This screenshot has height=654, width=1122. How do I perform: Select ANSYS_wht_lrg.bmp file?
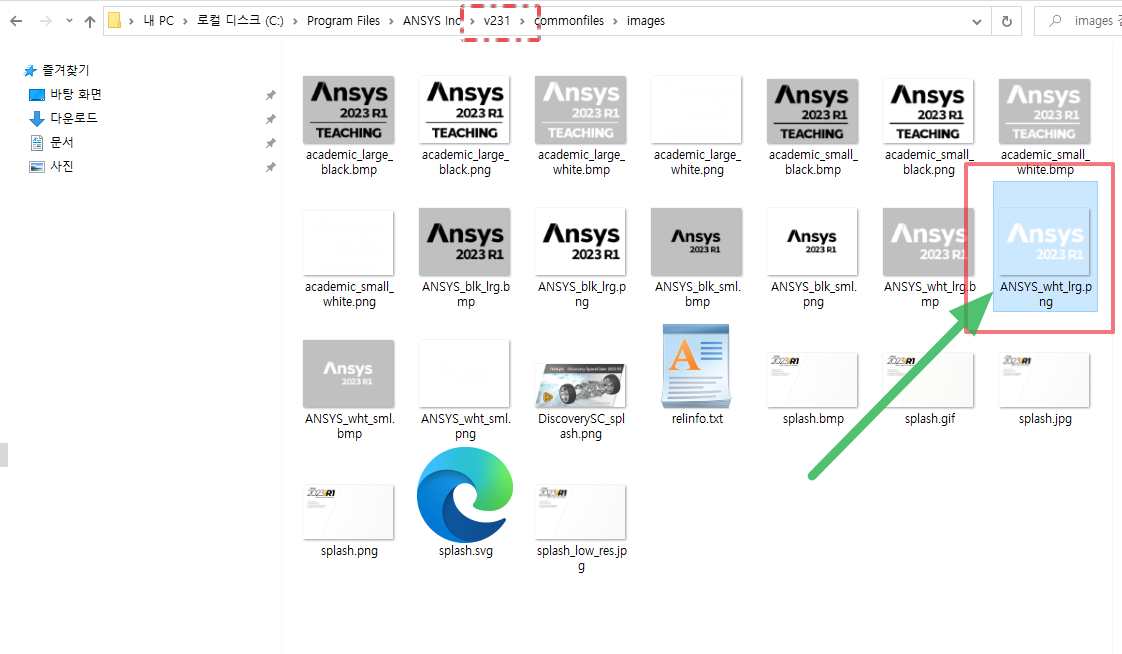(928, 258)
